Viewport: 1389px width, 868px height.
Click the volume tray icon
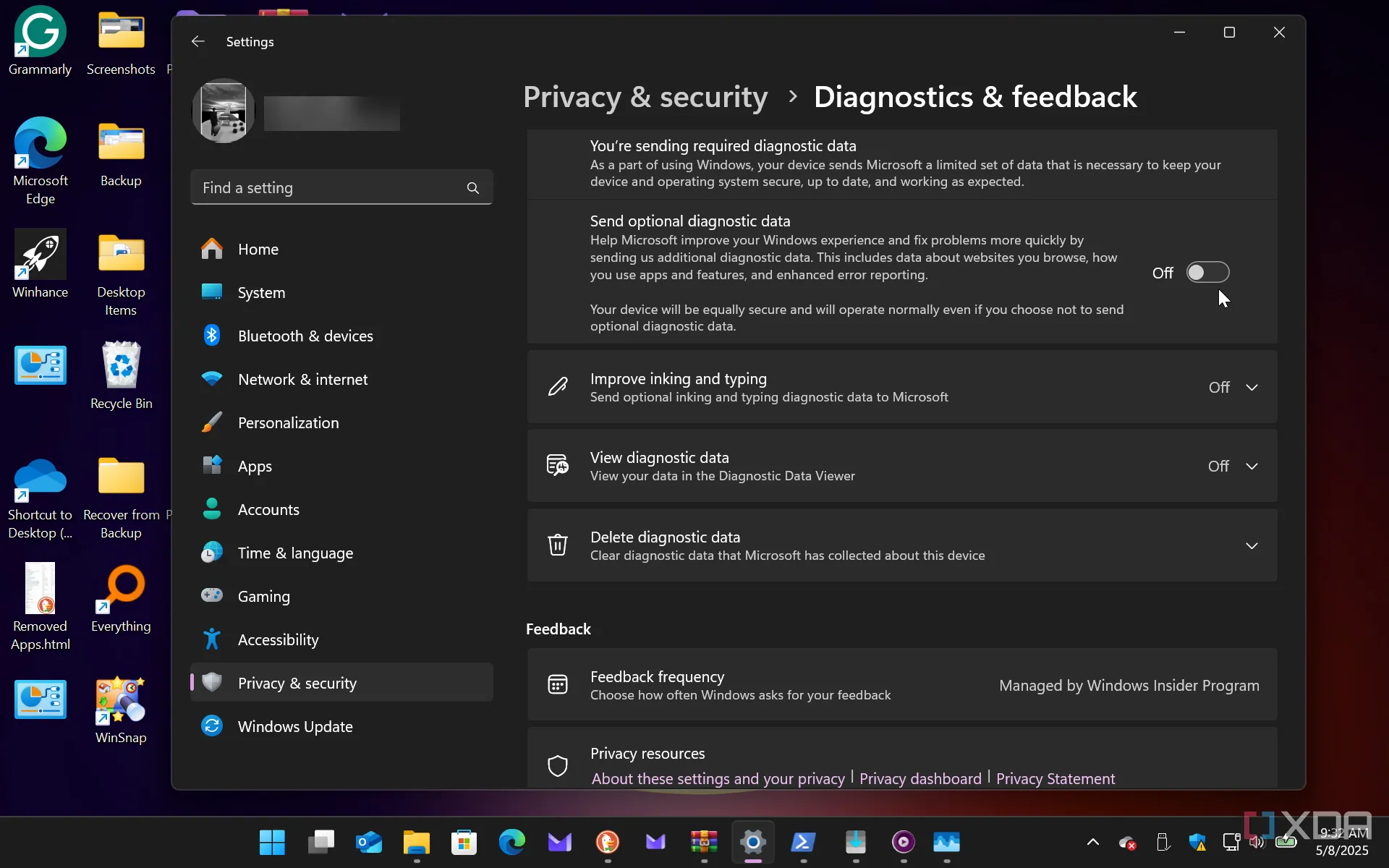pyautogui.click(x=1258, y=842)
